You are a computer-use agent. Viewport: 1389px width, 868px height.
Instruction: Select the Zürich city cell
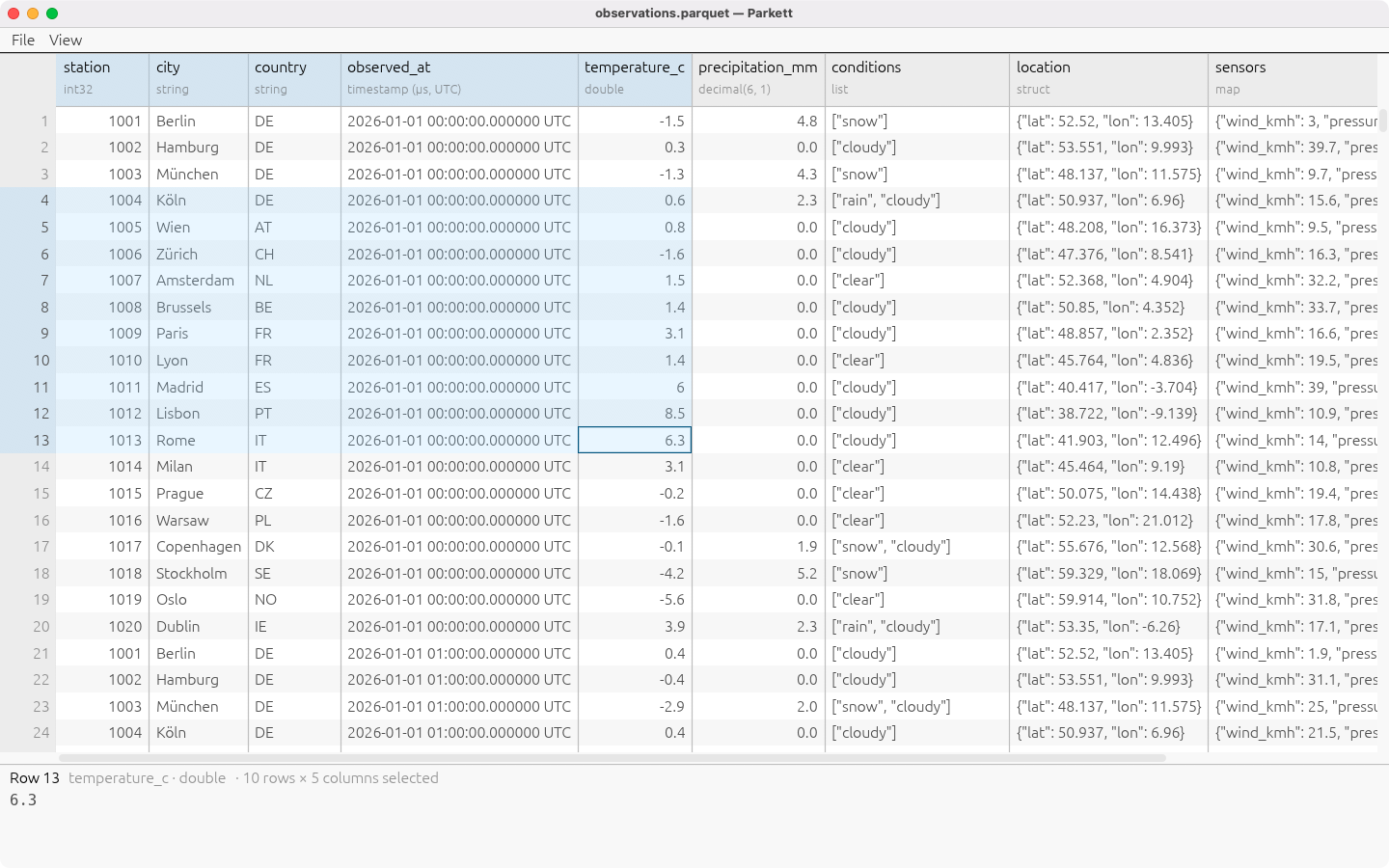click(198, 254)
